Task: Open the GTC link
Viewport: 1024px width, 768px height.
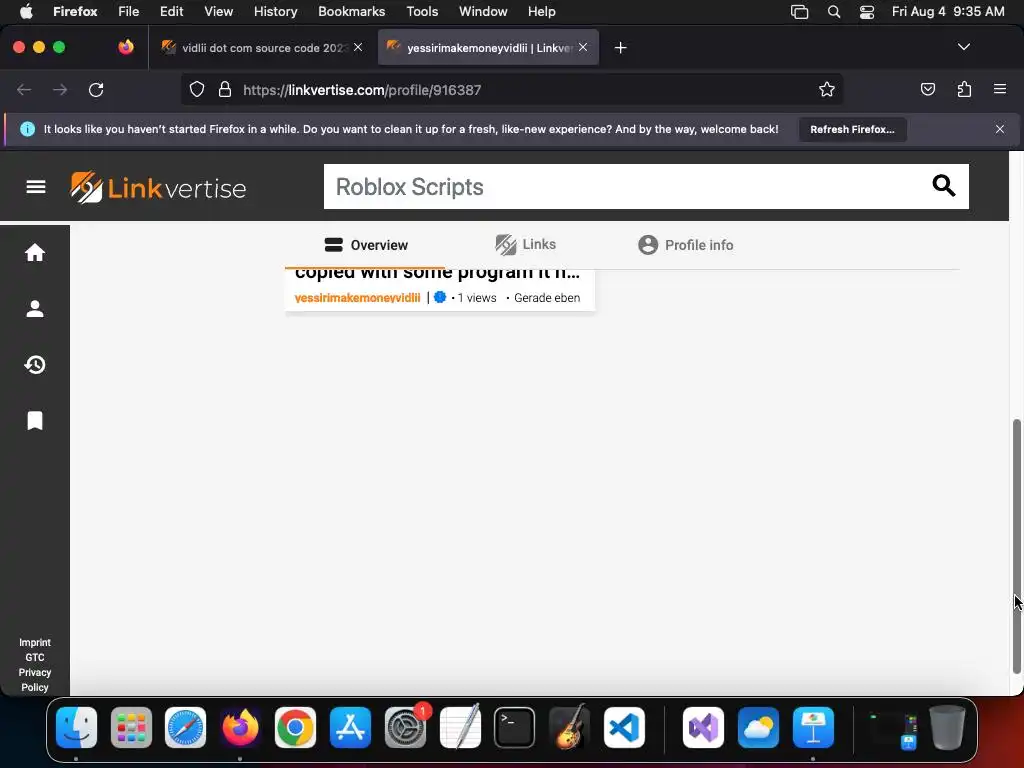Action: (x=35, y=658)
